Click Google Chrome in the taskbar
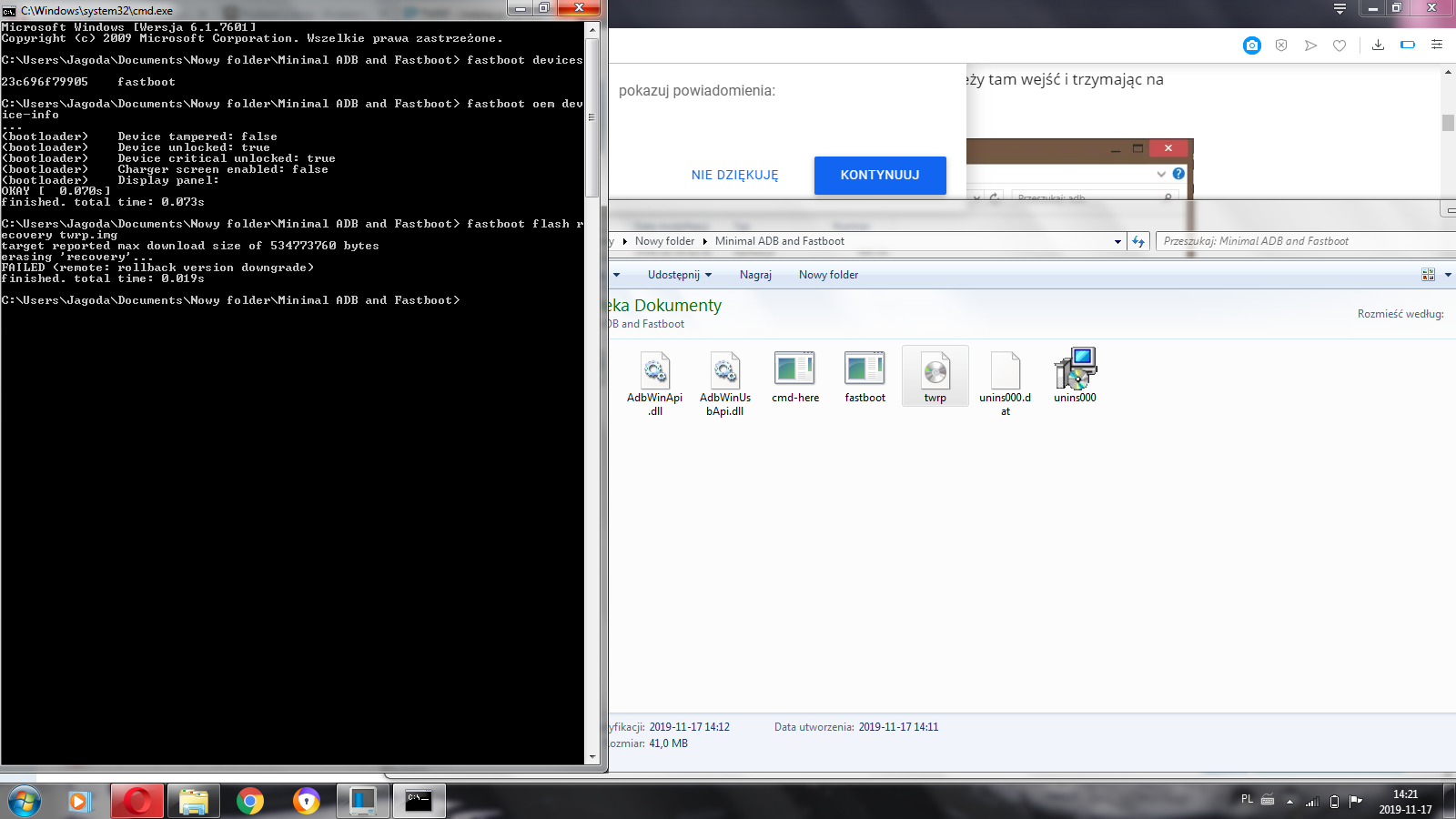This screenshot has width=1456, height=819. (x=250, y=801)
